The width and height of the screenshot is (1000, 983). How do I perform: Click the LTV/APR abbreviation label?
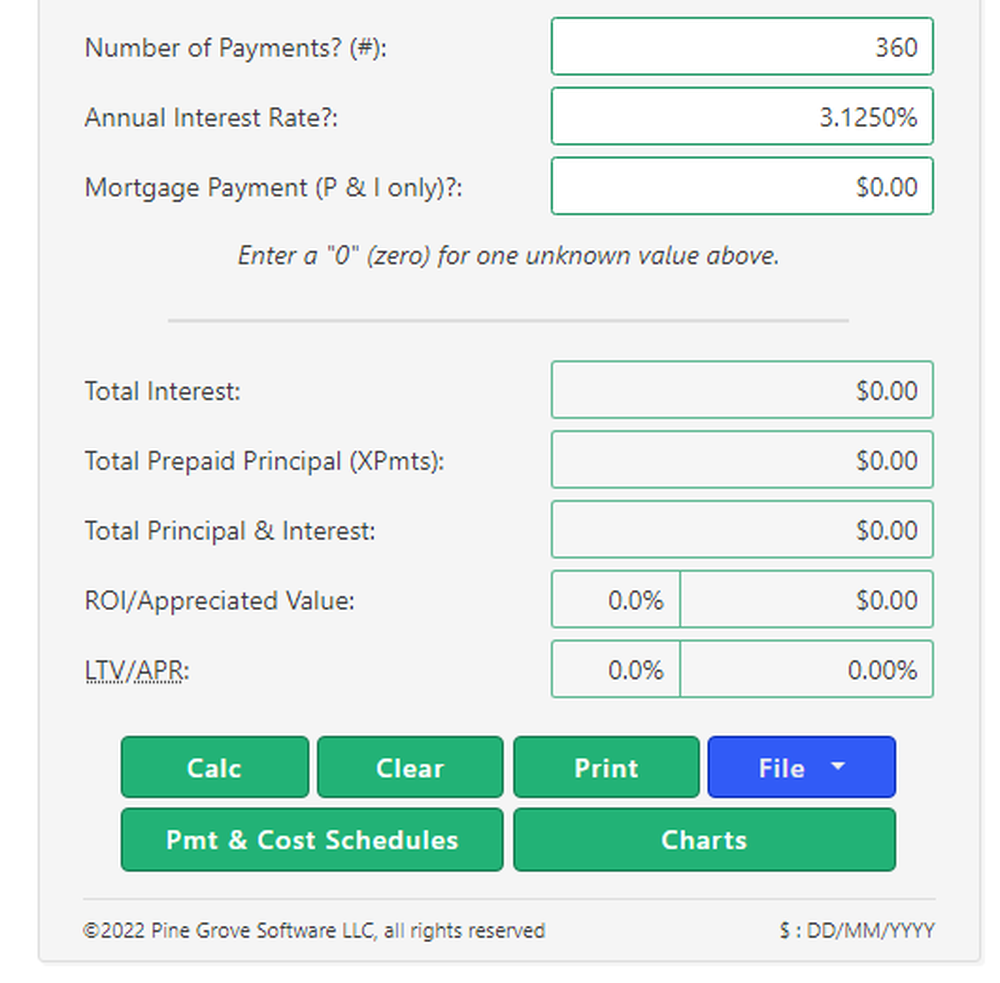point(136,671)
